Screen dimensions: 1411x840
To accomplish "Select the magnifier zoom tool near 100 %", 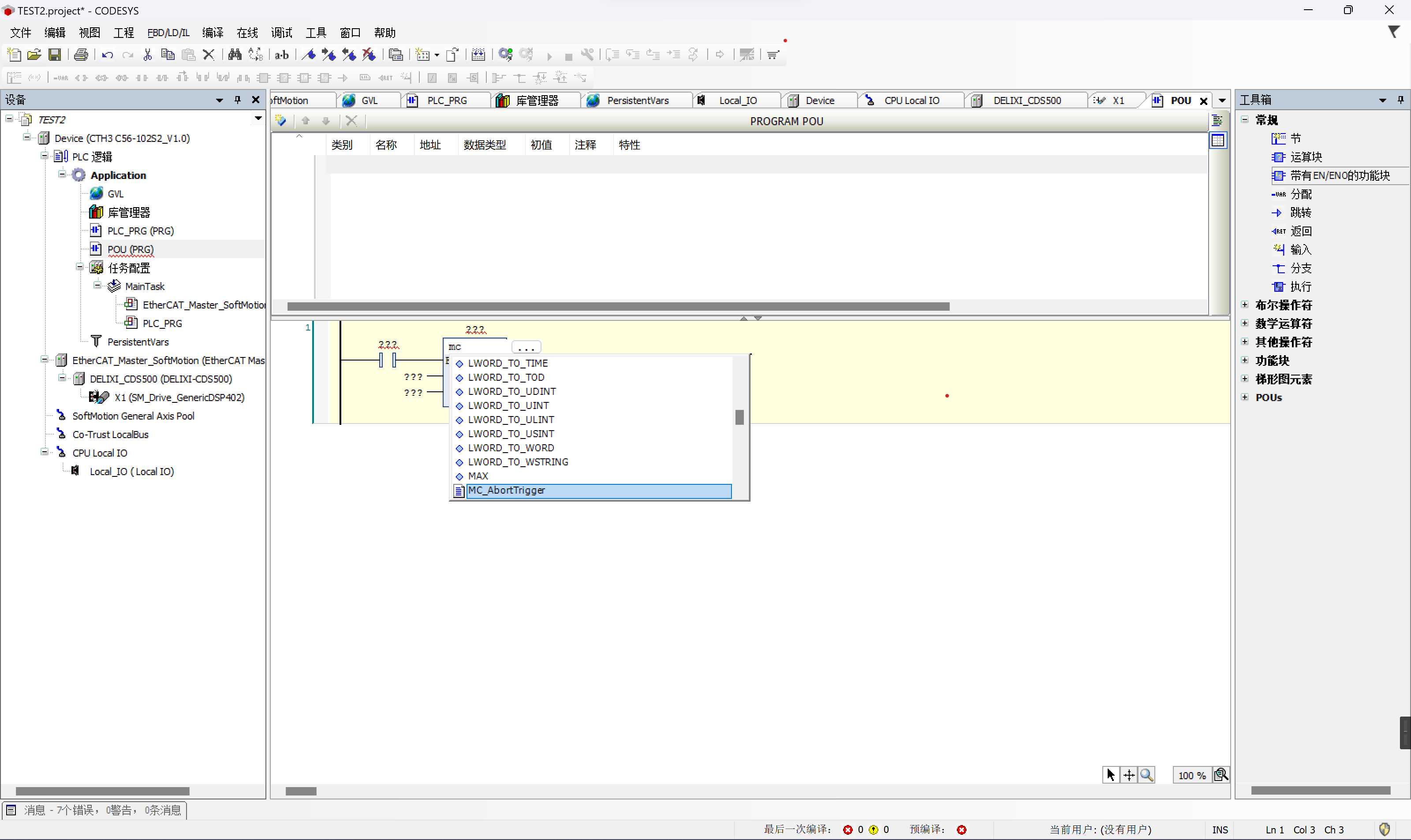I will (1146, 775).
